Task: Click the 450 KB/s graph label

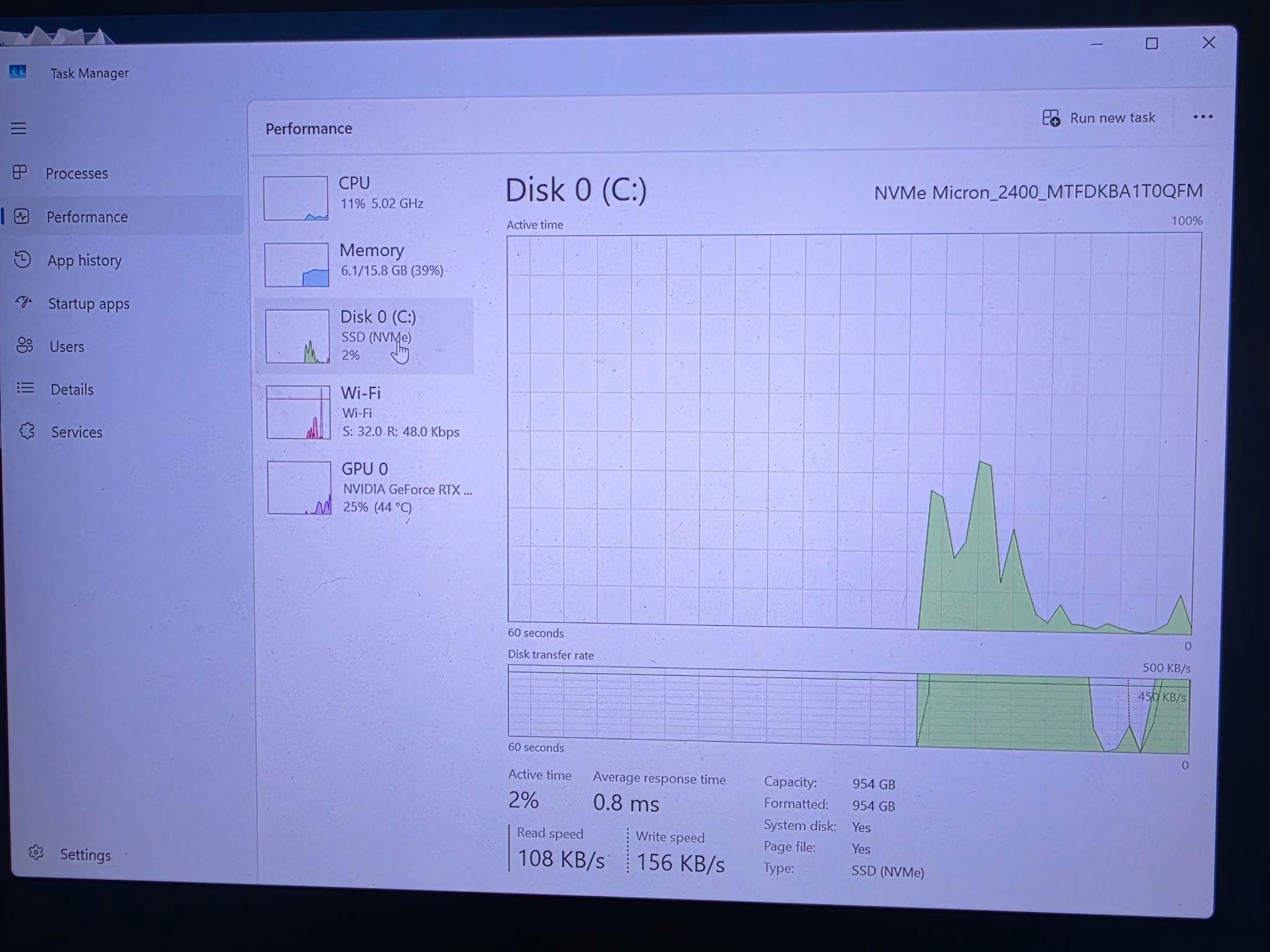Action: point(1161,697)
